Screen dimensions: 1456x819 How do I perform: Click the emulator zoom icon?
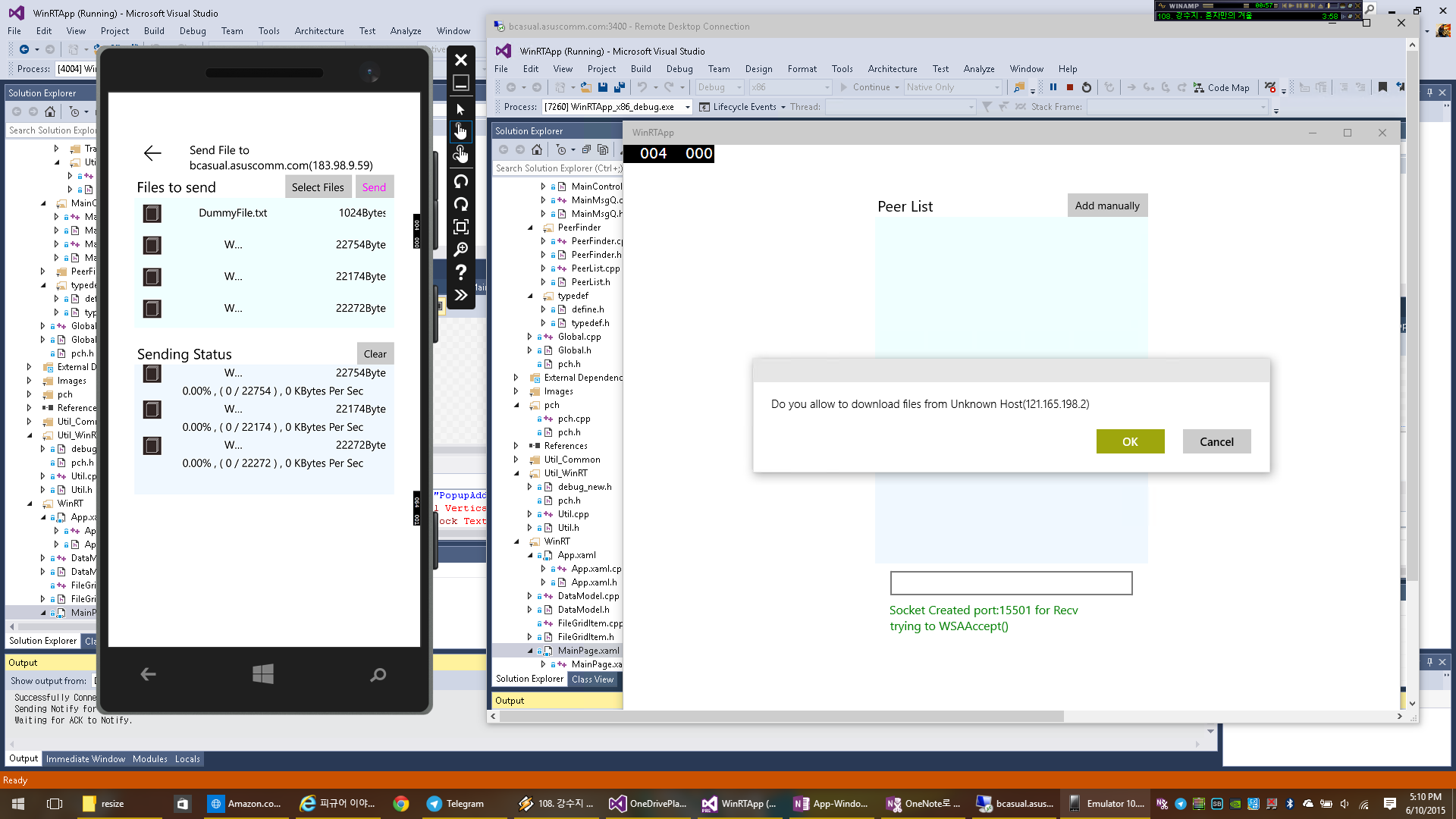pos(460,249)
